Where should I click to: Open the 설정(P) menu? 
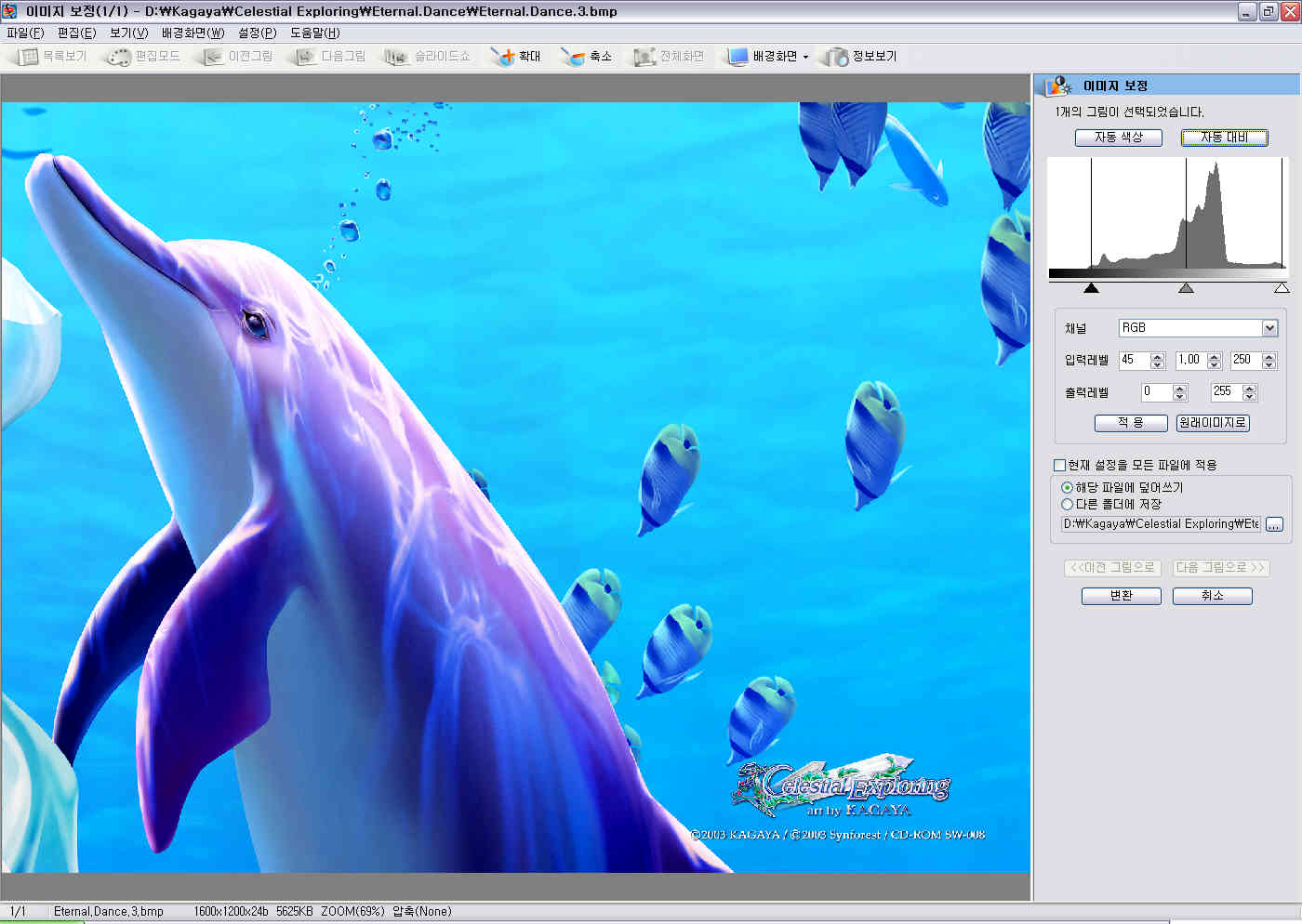coord(257,33)
